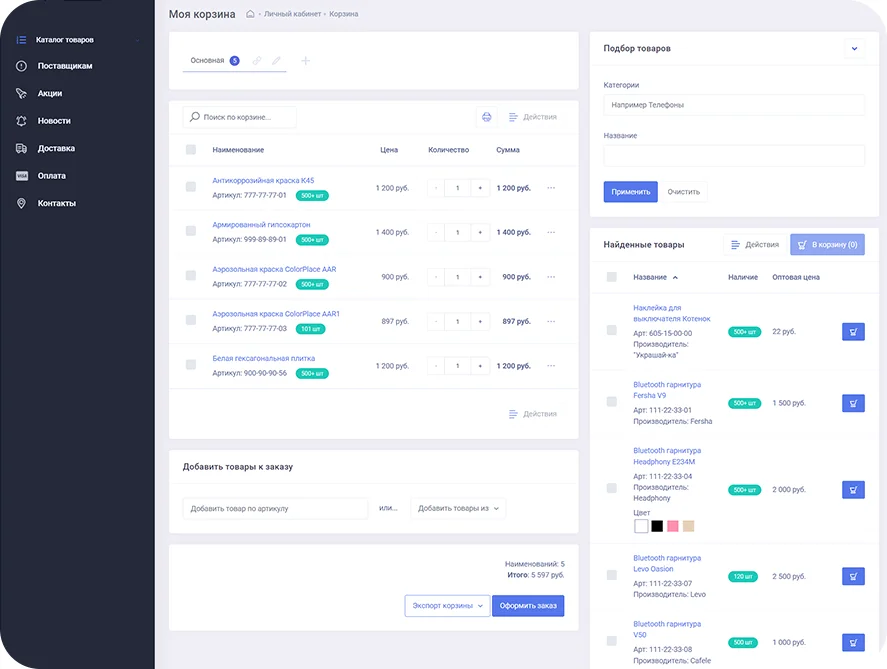
Task: Click the print icon above cart table
Action: click(486, 117)
